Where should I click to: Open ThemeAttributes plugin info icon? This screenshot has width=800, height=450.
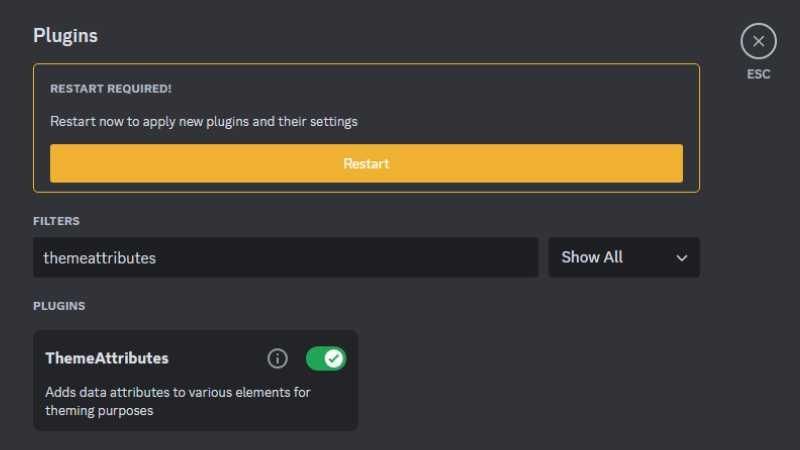coord(278,358)
